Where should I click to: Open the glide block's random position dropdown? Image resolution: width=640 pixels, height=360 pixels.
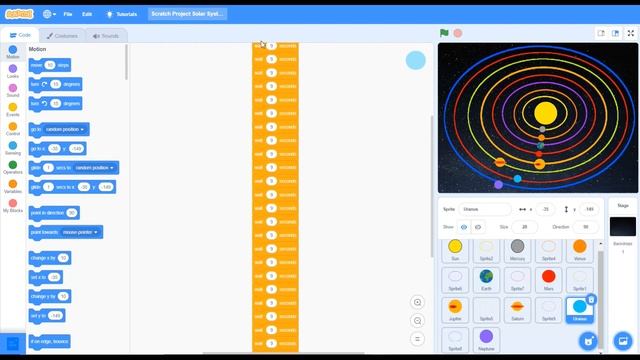[x=94, y=168]
